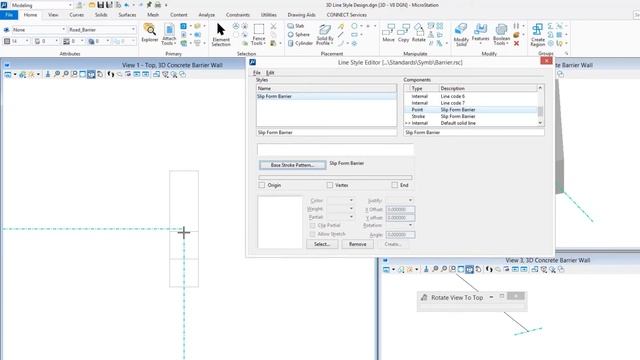This screenshot has width=640, height=360.
Task: Switch to the Curves ribbon tab
Action: (x=76, y=15)
